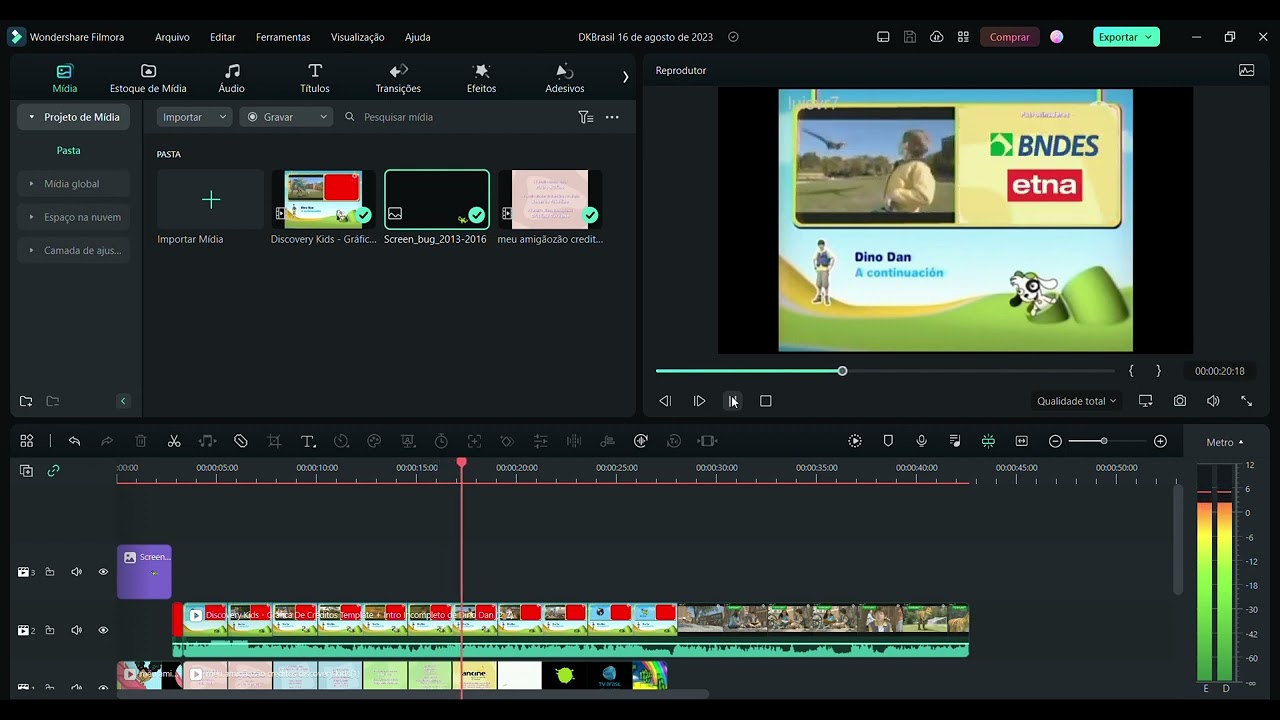Zoom out the timeline

coord(1055,441)
